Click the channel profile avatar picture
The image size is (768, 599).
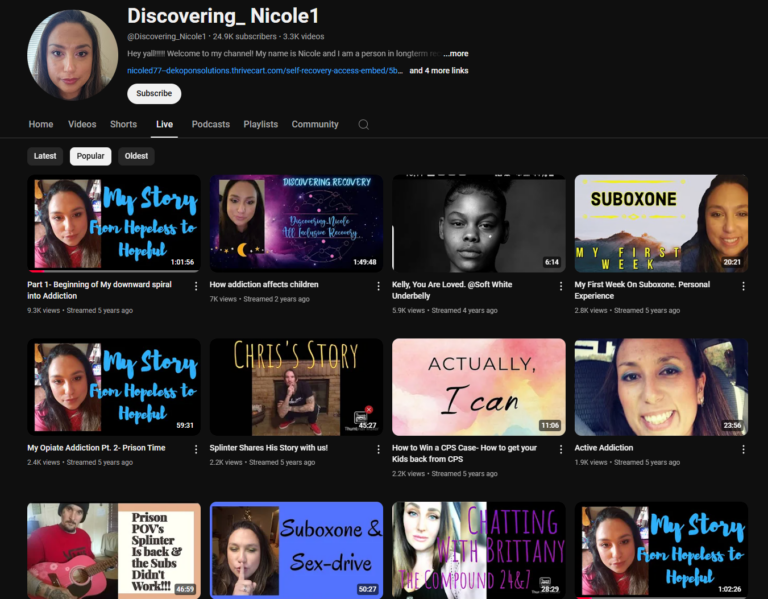point(72,55)
